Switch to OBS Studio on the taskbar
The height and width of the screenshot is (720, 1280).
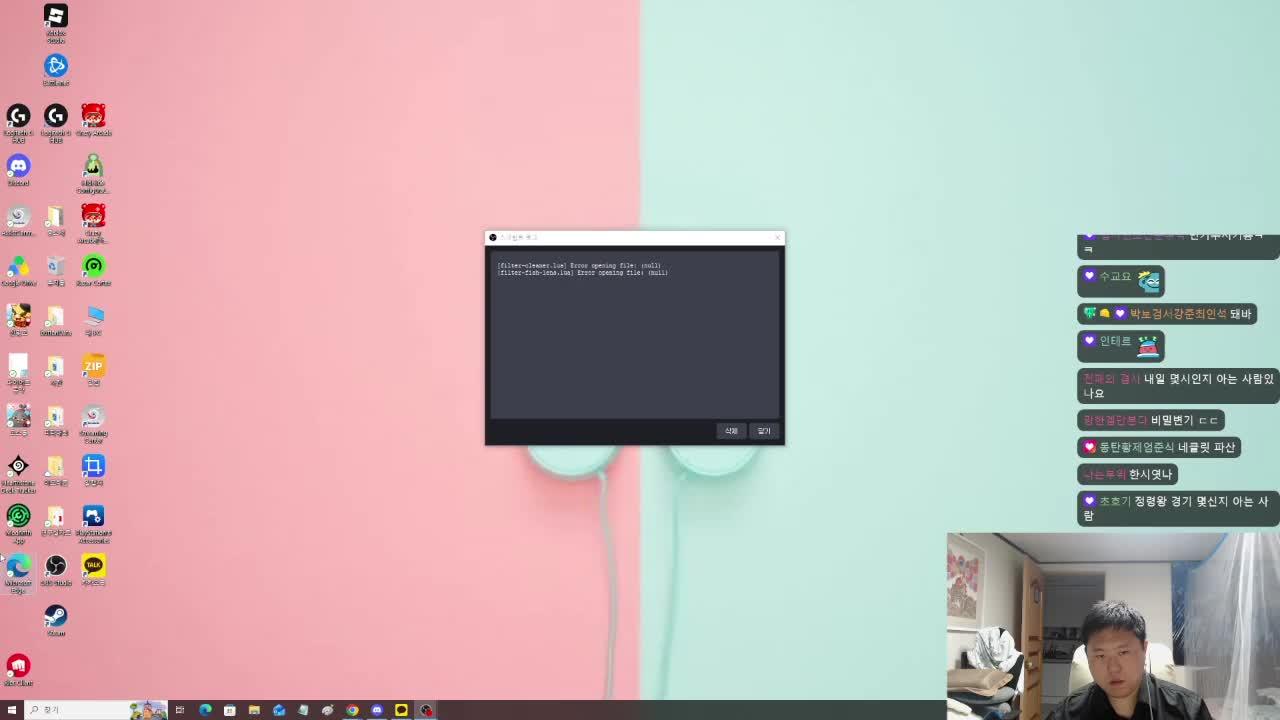(x=426, y=710)
